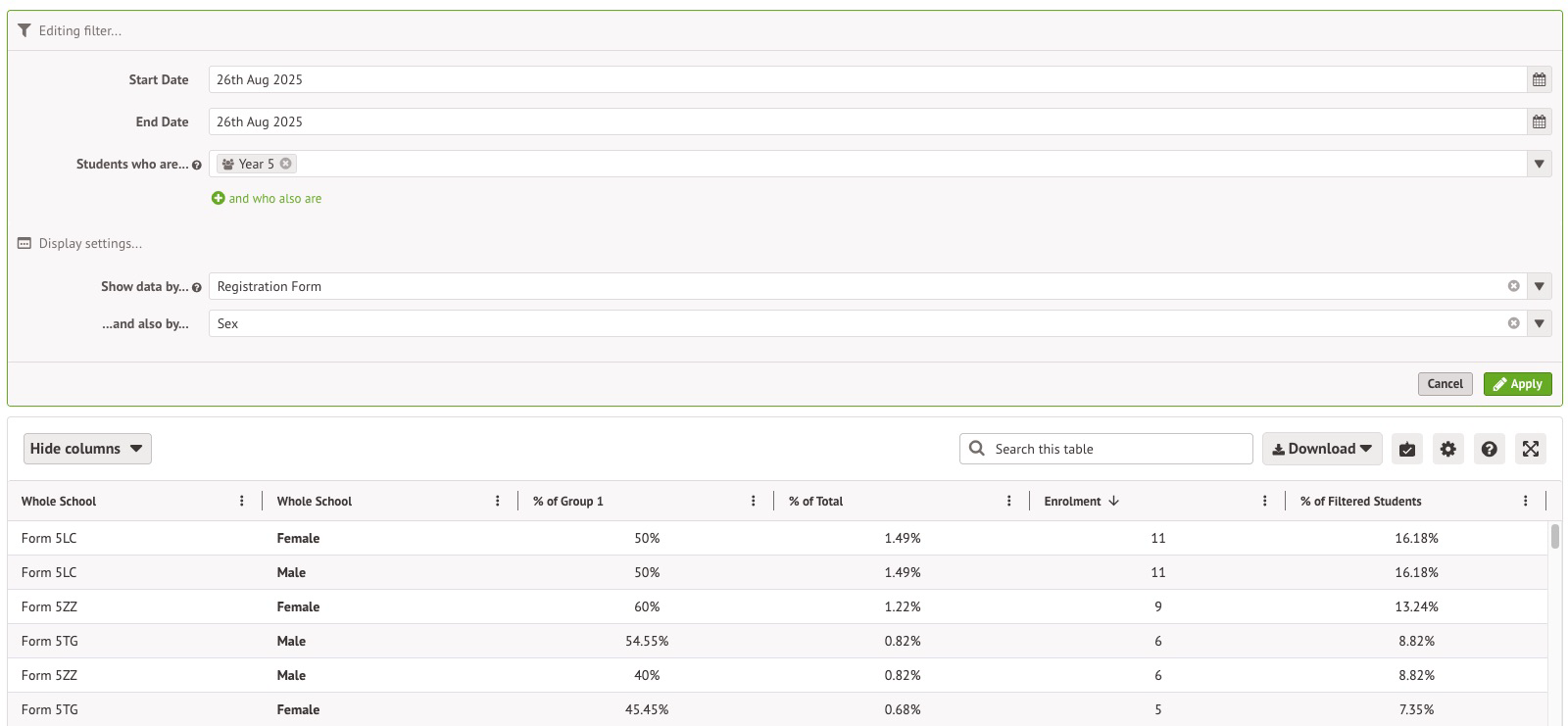This screenshot has width=1568, height=726.
Task: Apply the filter settings
Action: tap(1517, 384)
